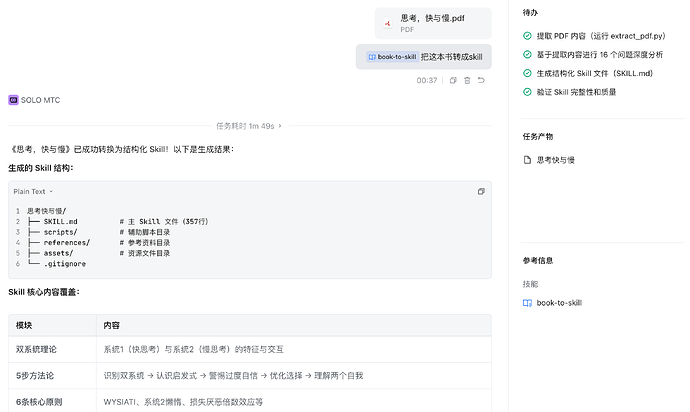Click the undo arrow under message
The image size is (690, 412).
[481, 80]
